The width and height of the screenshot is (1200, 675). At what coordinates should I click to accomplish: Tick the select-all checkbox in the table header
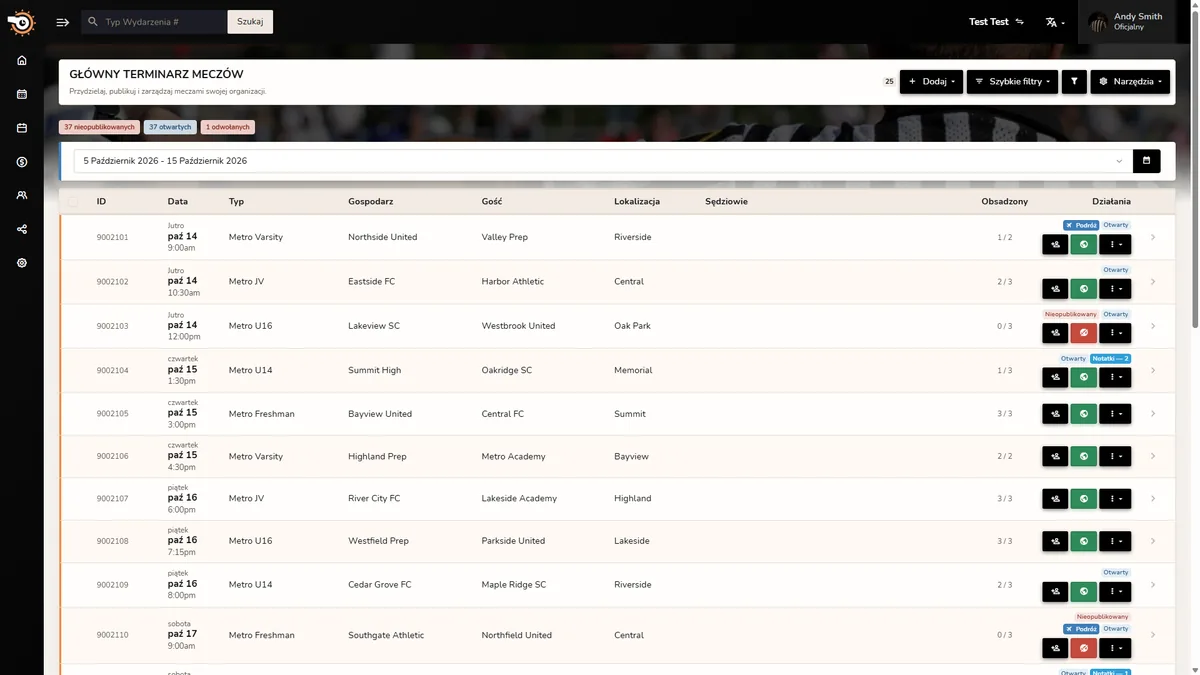(x=73, y=202)
